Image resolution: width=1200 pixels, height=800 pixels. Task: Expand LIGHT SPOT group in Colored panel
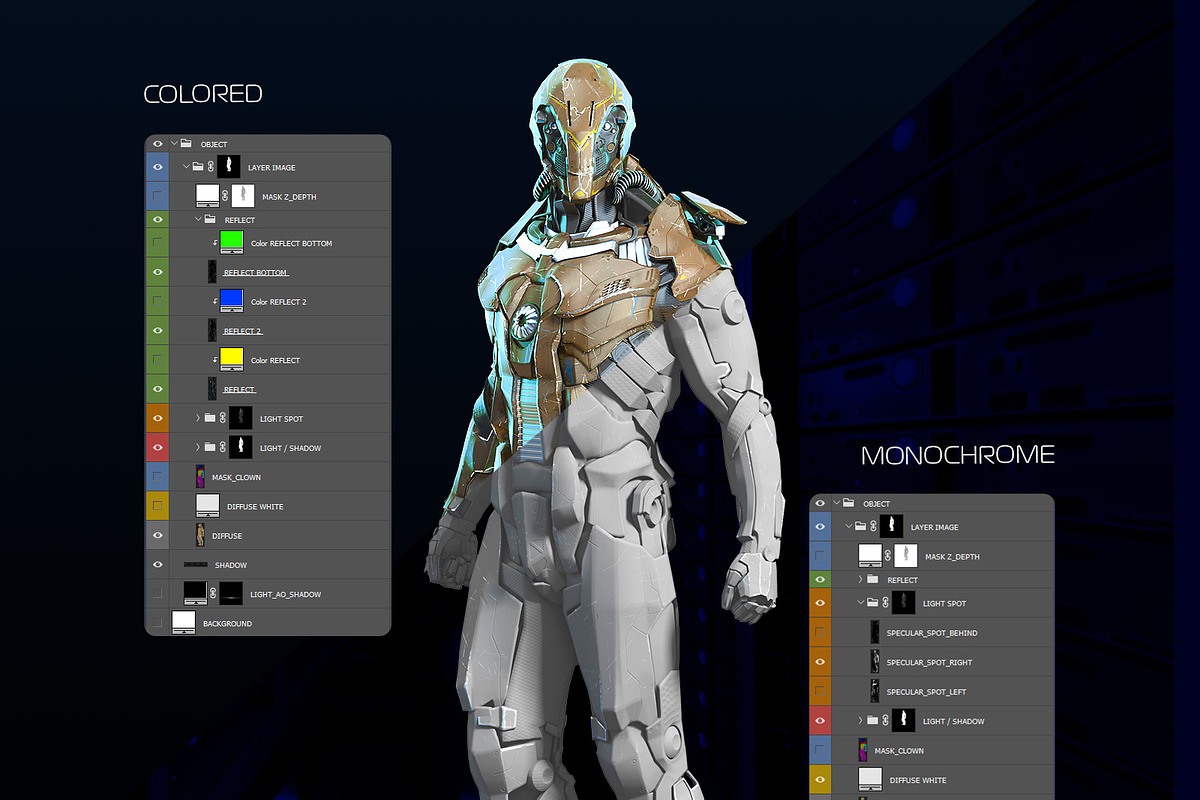[x=198, y=418]
